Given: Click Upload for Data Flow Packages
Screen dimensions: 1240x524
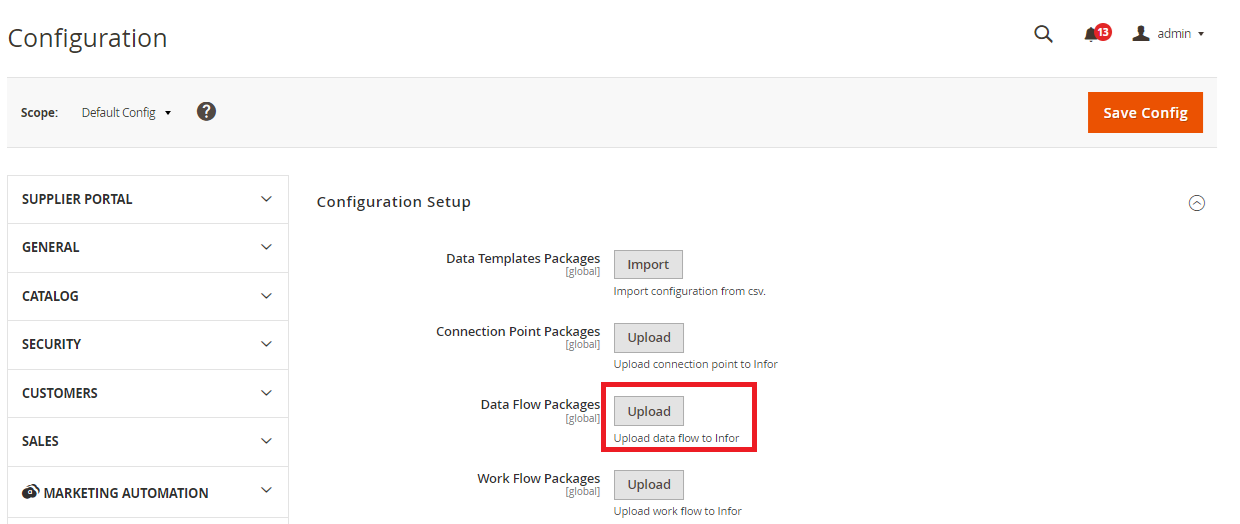Looking at the screenshot, I should 649,411.
